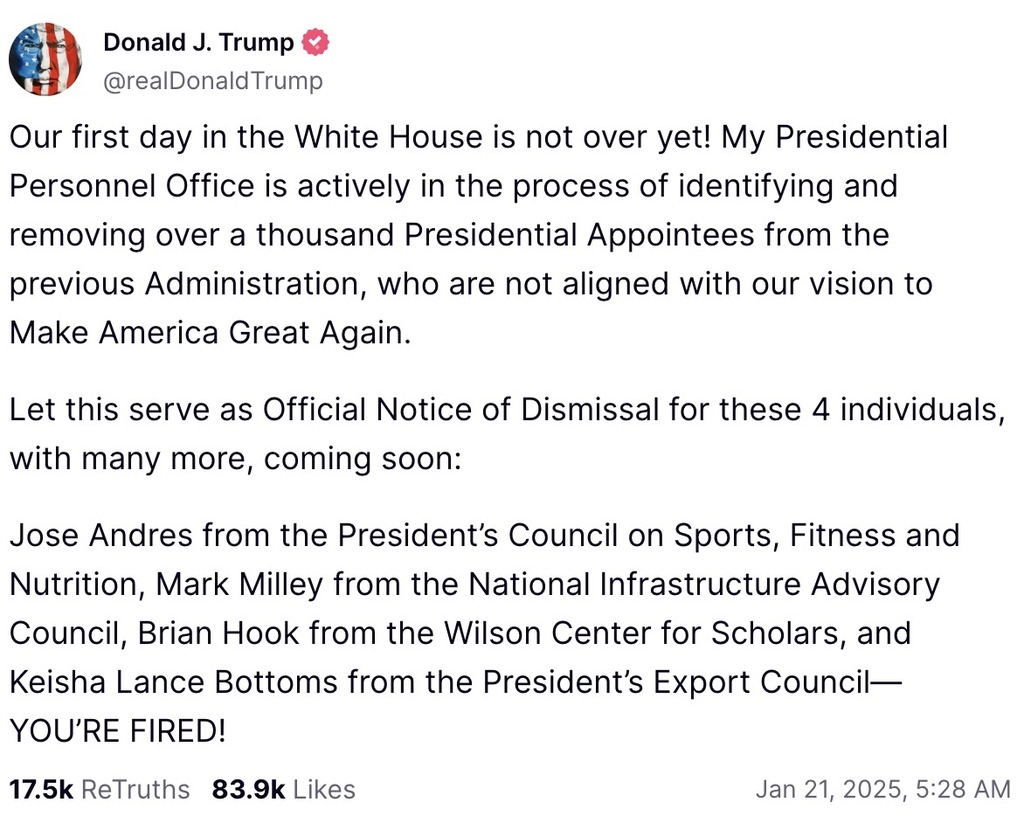Open the profile avatar picture
The width and height of the screenshot is (1024, 829).
[45, 59]
